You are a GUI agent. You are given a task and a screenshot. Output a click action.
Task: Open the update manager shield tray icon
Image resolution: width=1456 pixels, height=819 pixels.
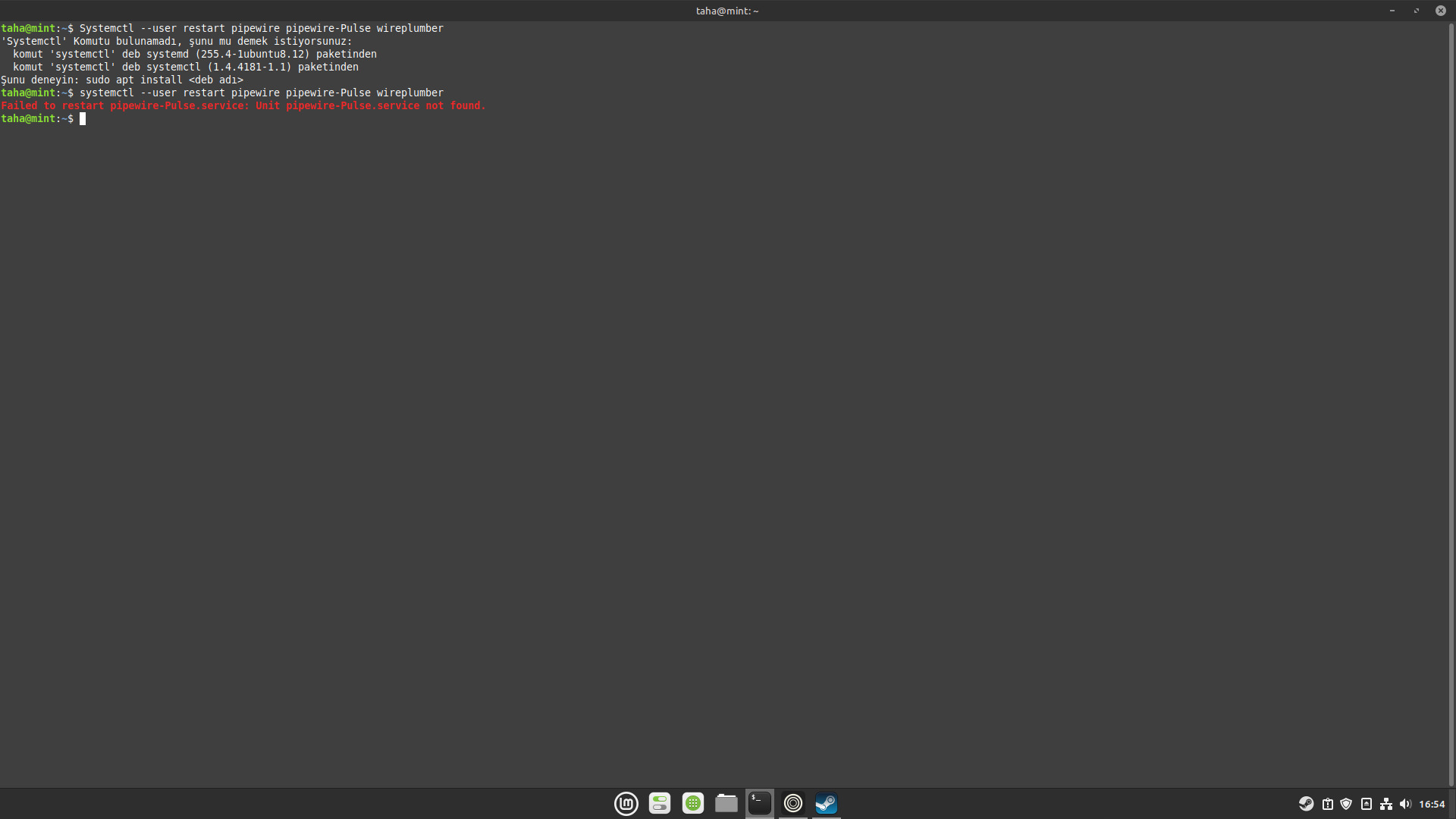(1346, 804)
